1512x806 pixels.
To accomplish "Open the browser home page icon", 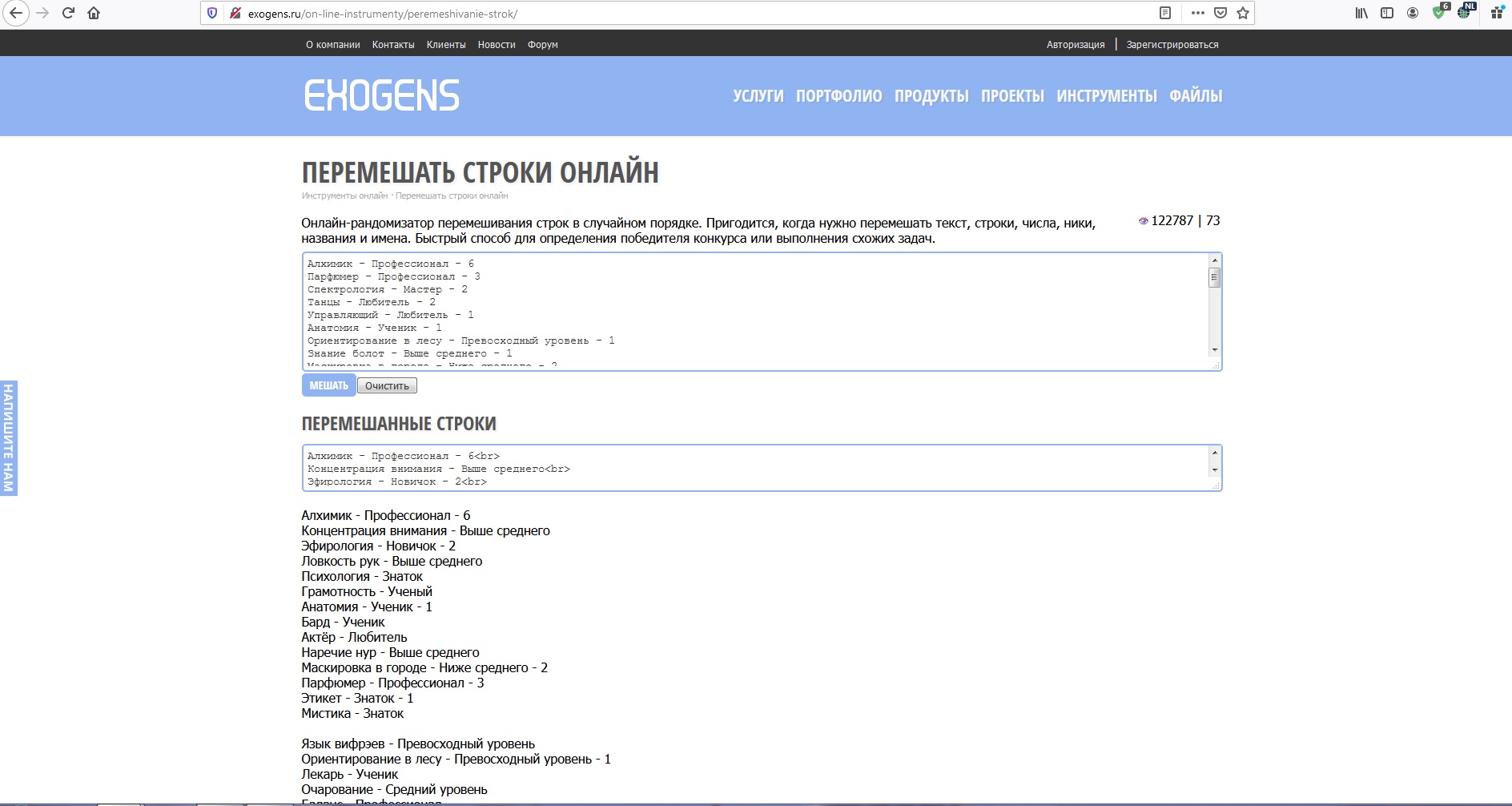I will coord(94,13).
